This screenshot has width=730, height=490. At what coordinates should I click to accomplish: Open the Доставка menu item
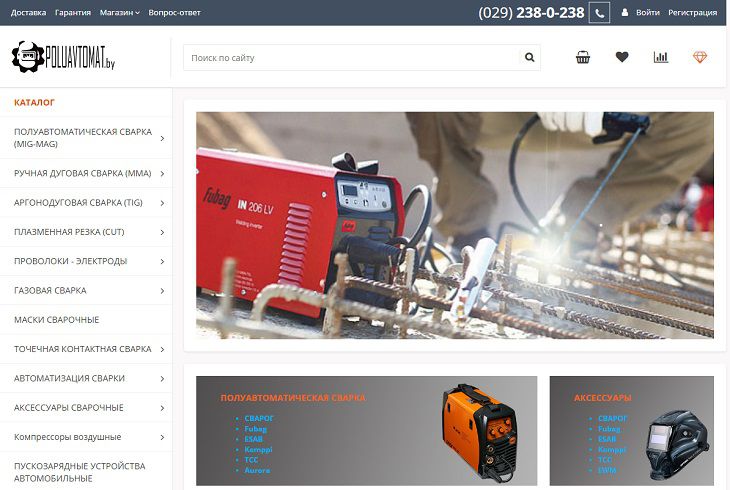28,13
